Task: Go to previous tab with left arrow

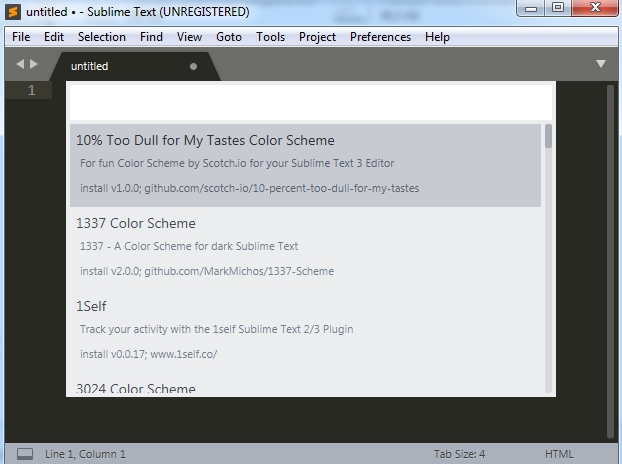Action: click(x=20, y=64)
